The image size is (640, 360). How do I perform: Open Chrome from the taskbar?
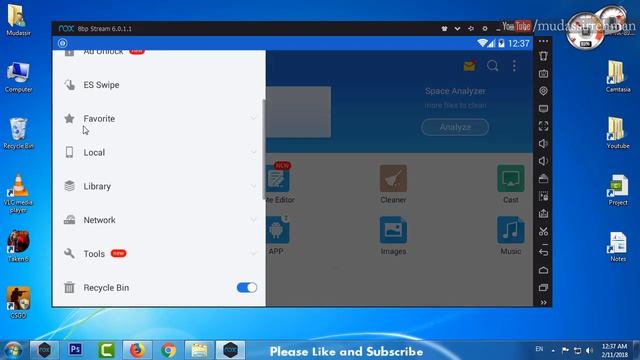(169, 350)
